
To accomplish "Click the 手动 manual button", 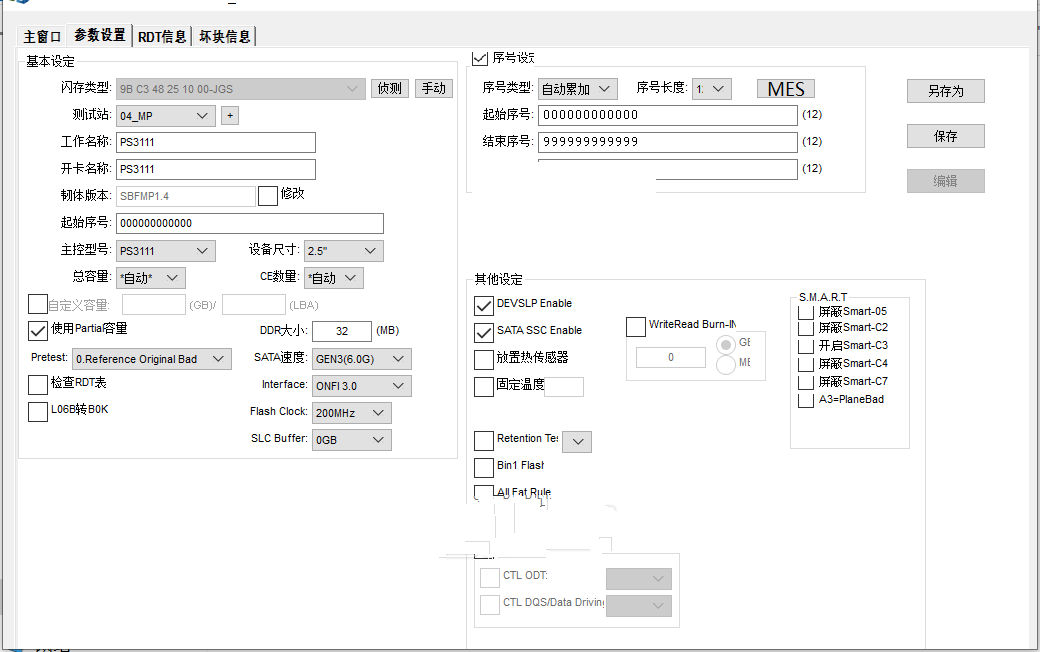I will [x=434, y=88].
